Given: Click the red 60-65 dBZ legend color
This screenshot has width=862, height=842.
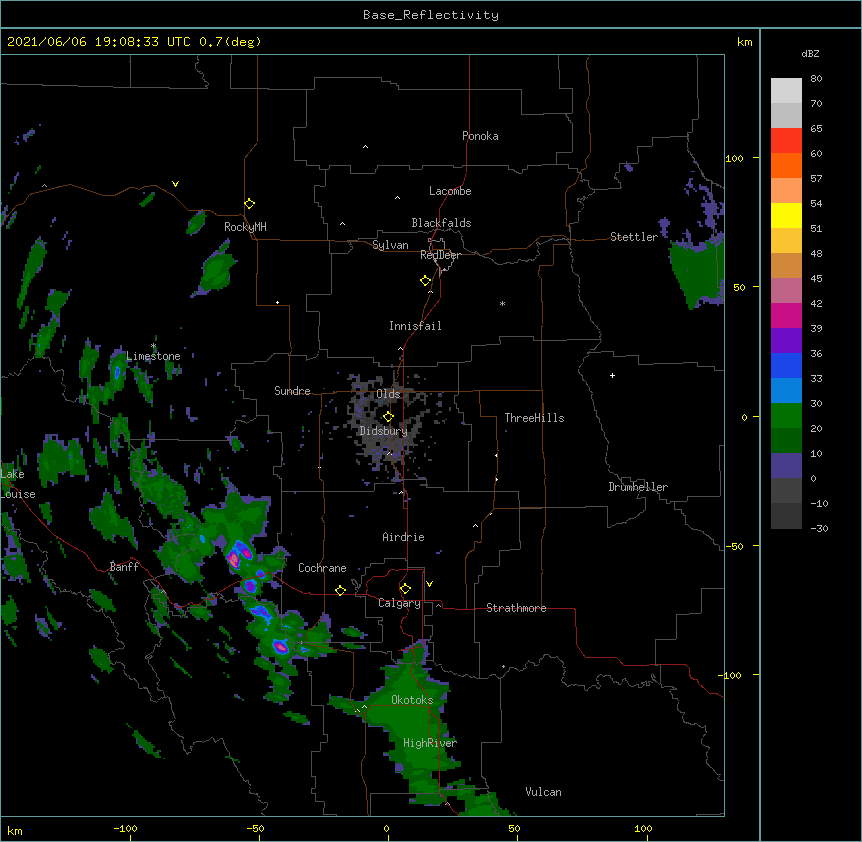Looking at the screenshot, I should [x=786, y=141].
